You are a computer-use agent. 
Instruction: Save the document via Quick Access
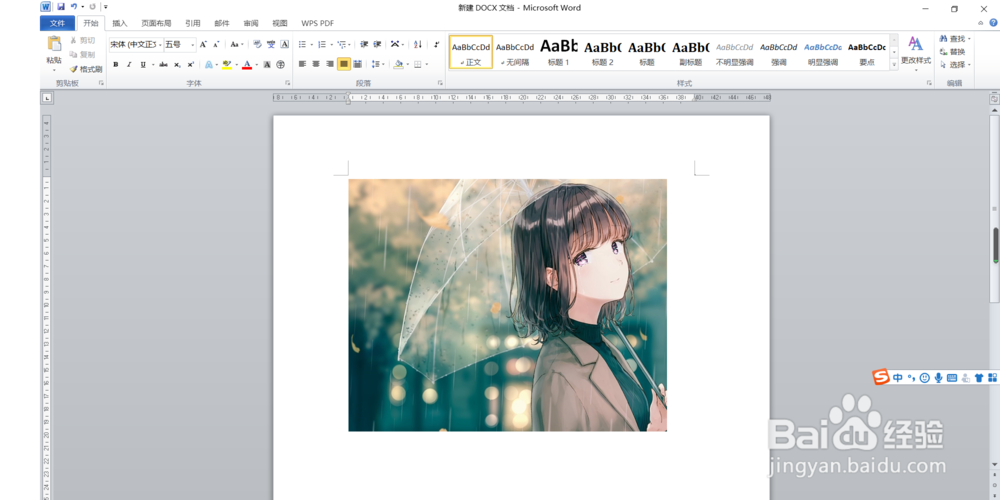[x=61, y=6]
